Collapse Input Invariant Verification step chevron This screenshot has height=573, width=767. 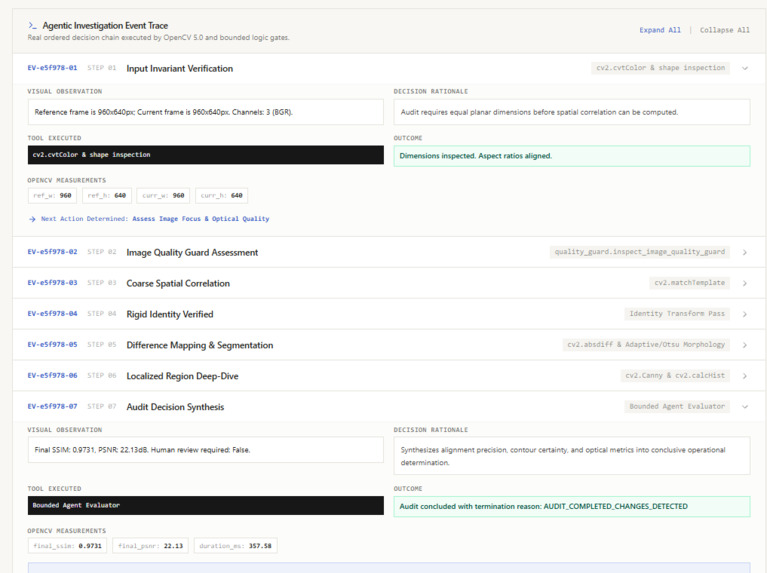coord(744,69)
